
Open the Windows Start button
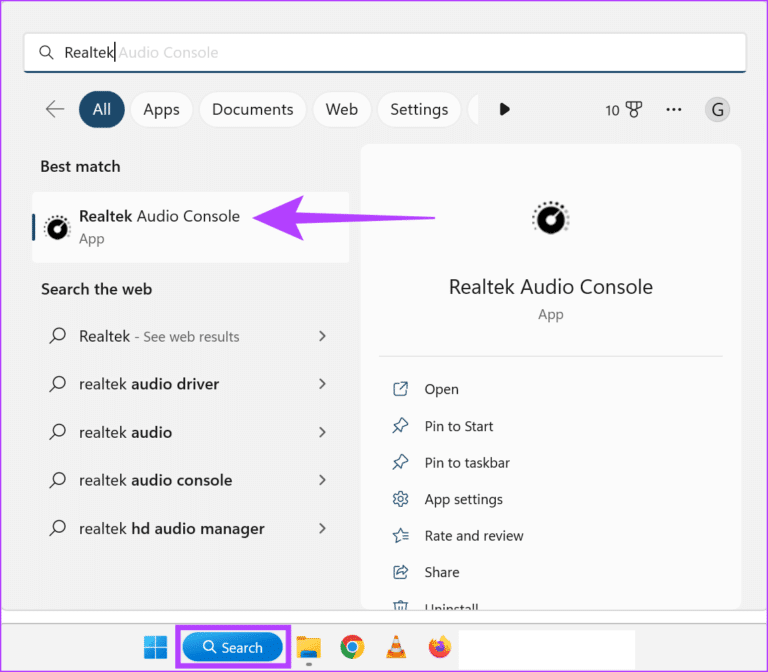coord(156,648)
